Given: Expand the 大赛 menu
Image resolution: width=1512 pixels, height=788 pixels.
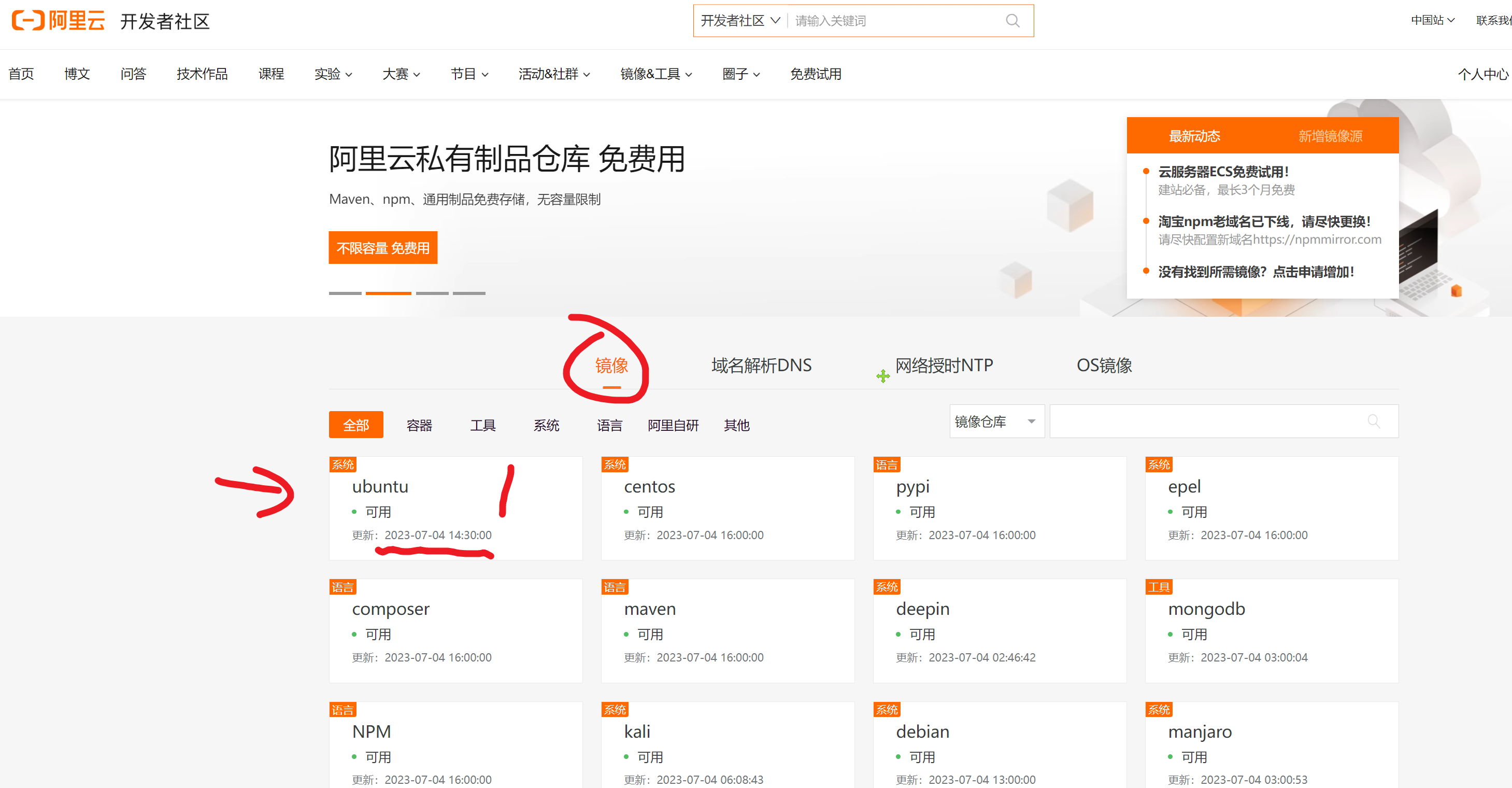Looking at the screenshot, I should pos(401,74).
